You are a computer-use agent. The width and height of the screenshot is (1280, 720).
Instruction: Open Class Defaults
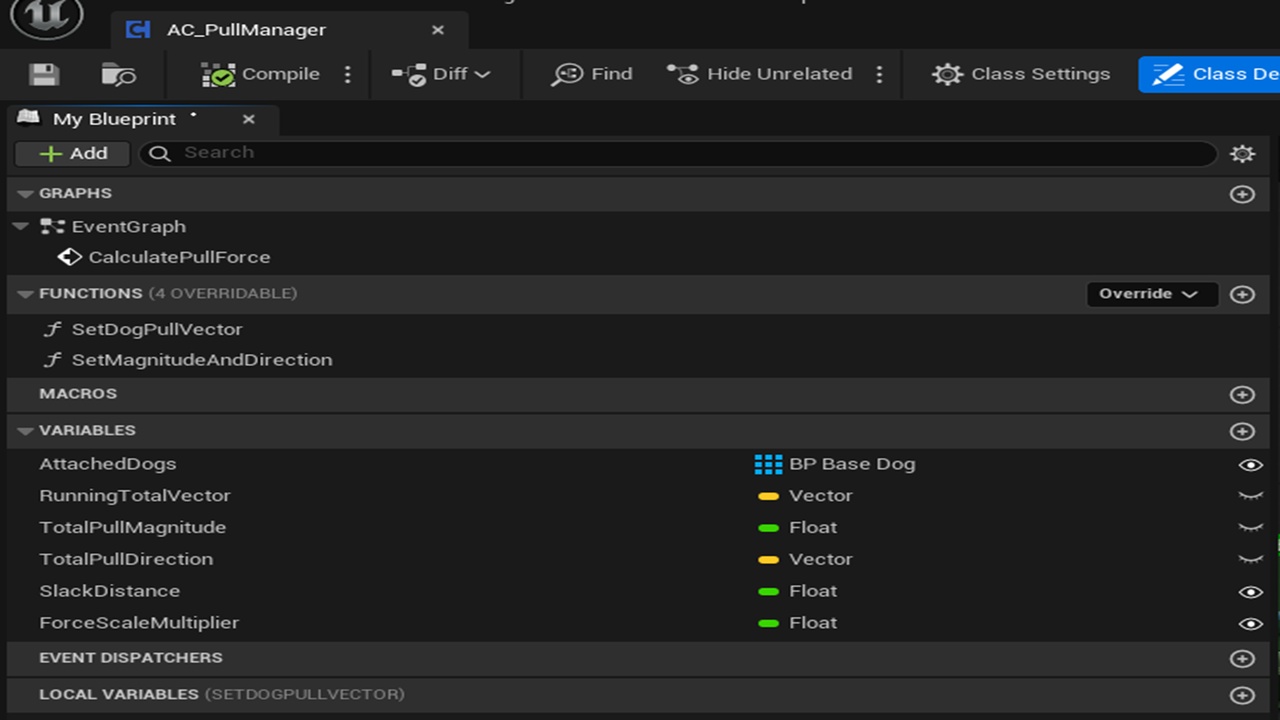[1209, 74]
